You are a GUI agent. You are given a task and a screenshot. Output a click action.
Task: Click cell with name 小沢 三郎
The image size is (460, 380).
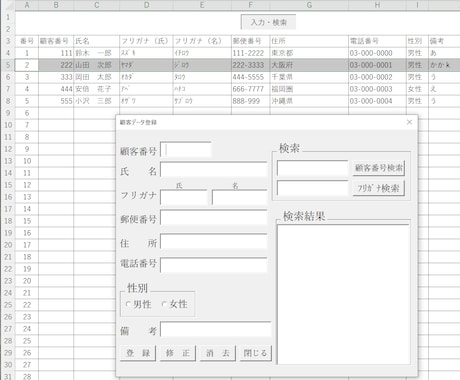click(x=96, y=101)
